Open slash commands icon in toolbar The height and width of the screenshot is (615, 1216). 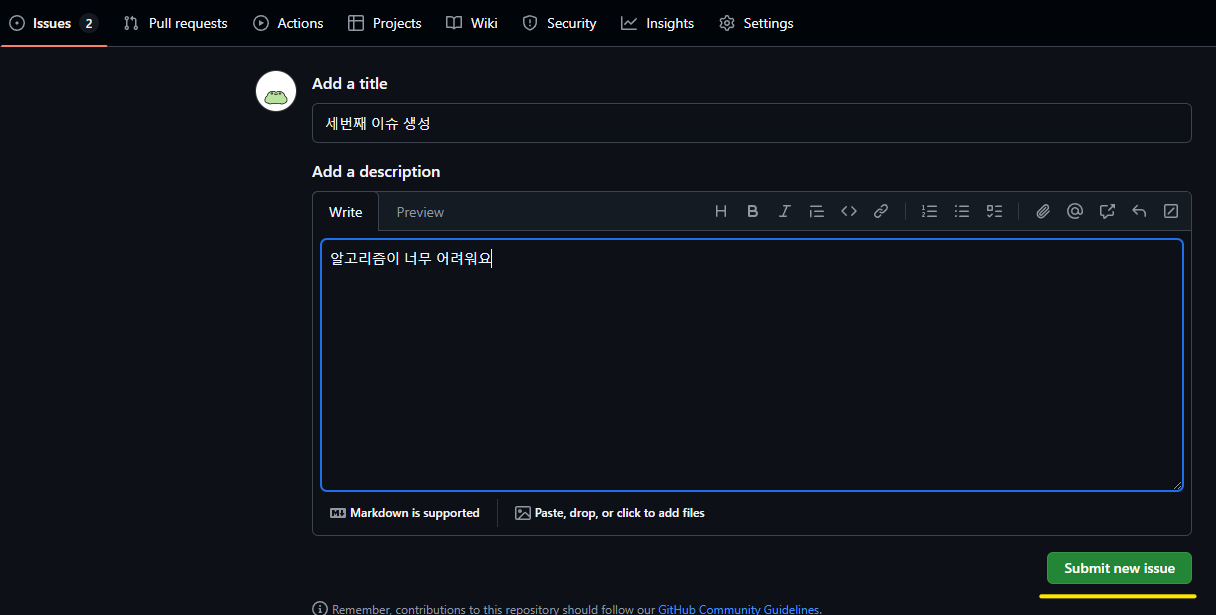point(1170,211)
